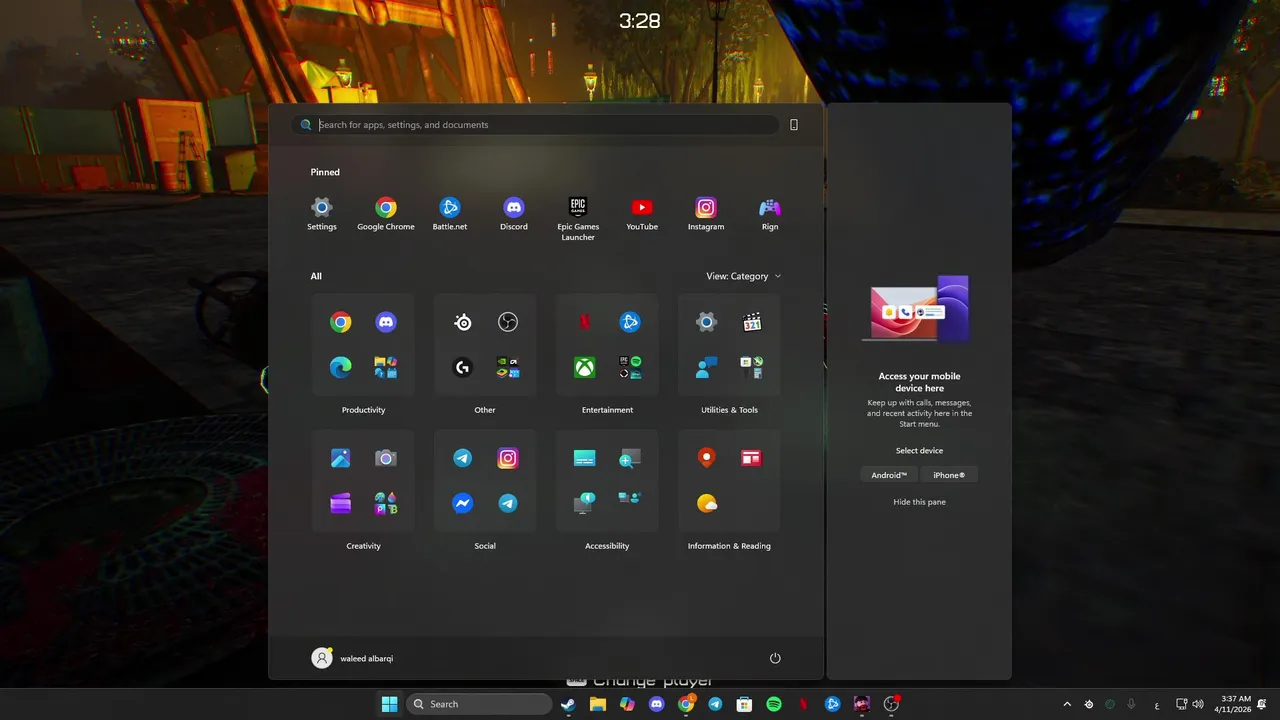Launch Netflix in the Entertainment category

(x=585, y=322)
